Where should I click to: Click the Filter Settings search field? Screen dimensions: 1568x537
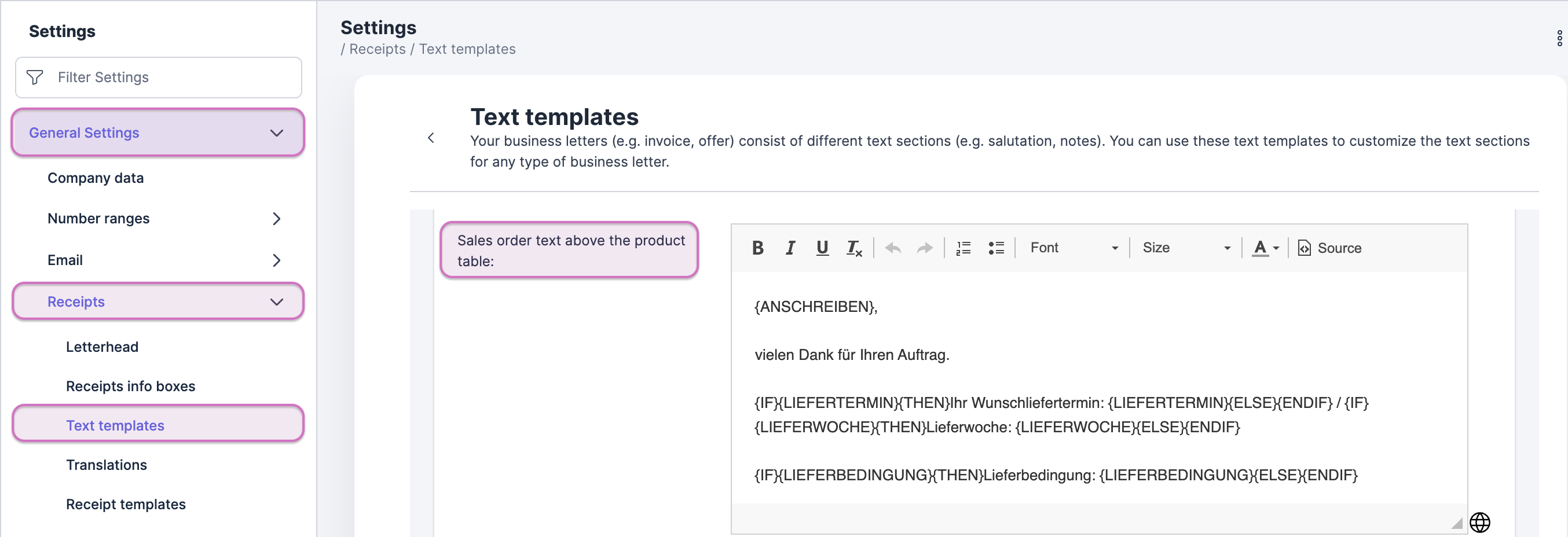coord(158,77)
